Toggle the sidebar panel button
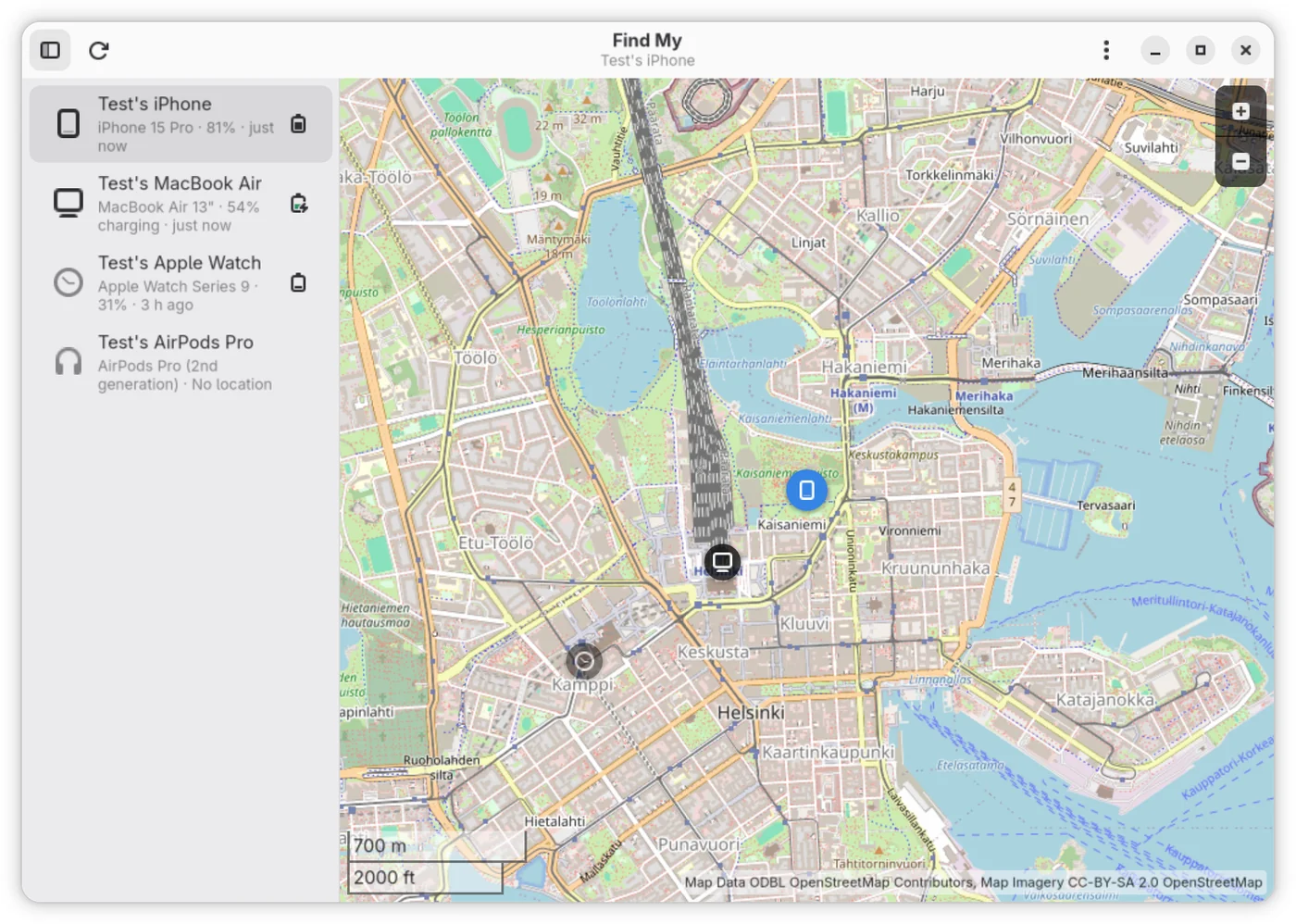The width and height of the screenshot is (1296, 924). coord(50,50)
